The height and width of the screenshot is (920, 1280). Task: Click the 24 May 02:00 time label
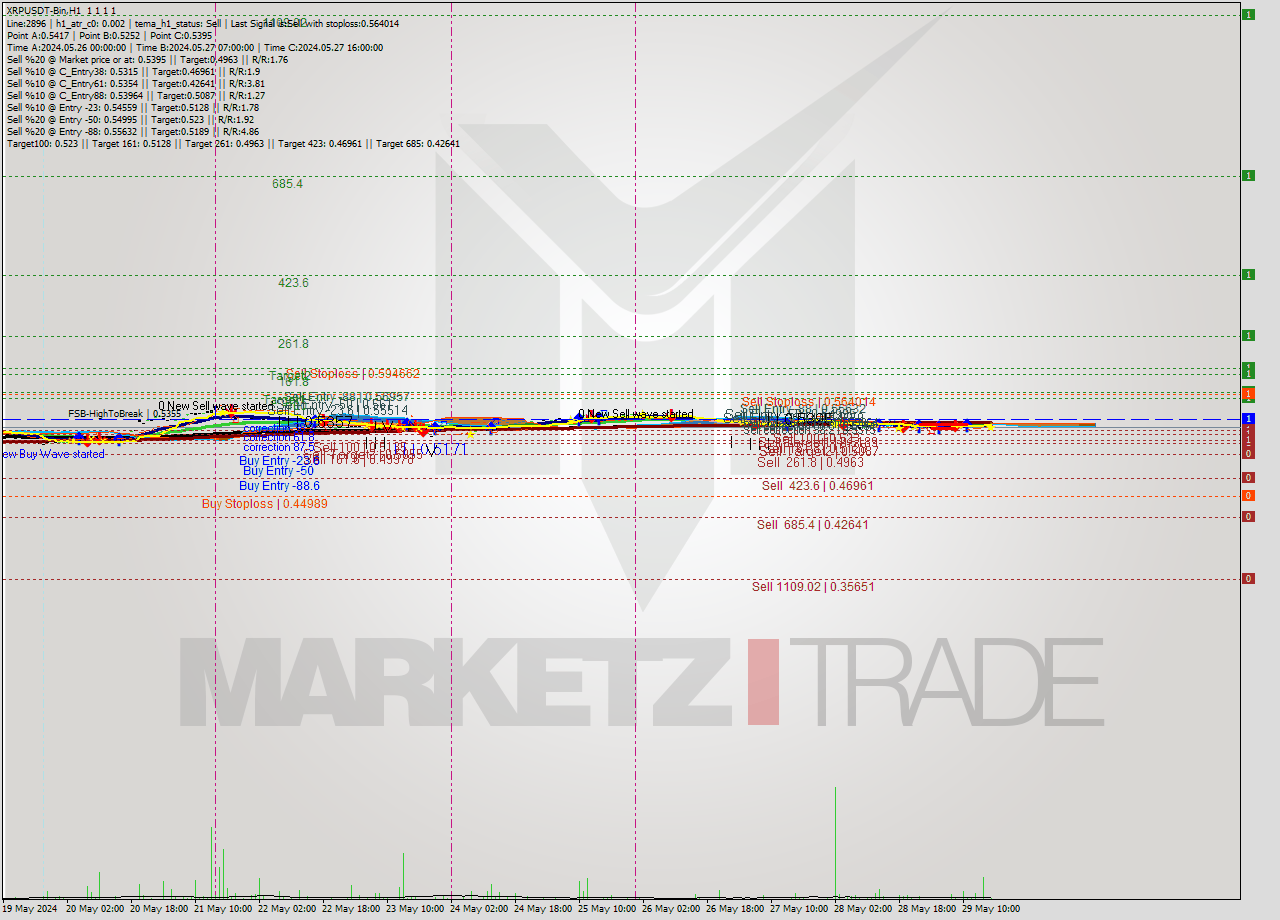(479, 909)
